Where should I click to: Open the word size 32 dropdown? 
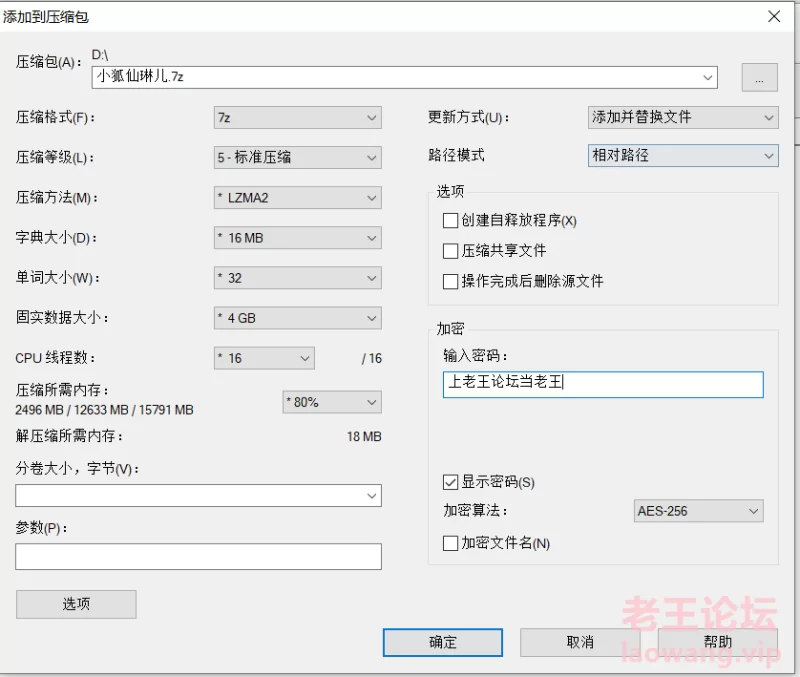297,278
